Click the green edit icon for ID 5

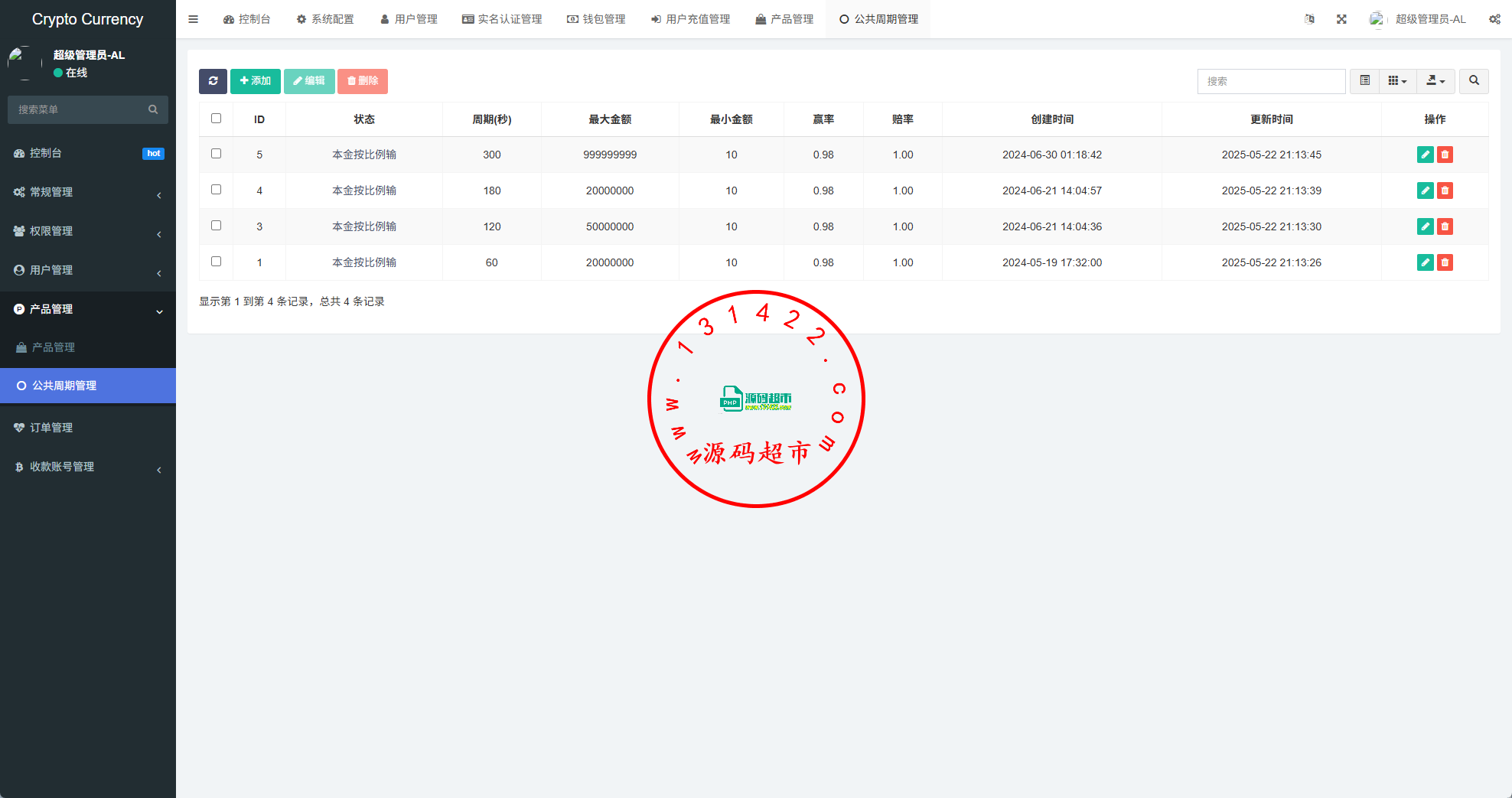coord(1425,155)
